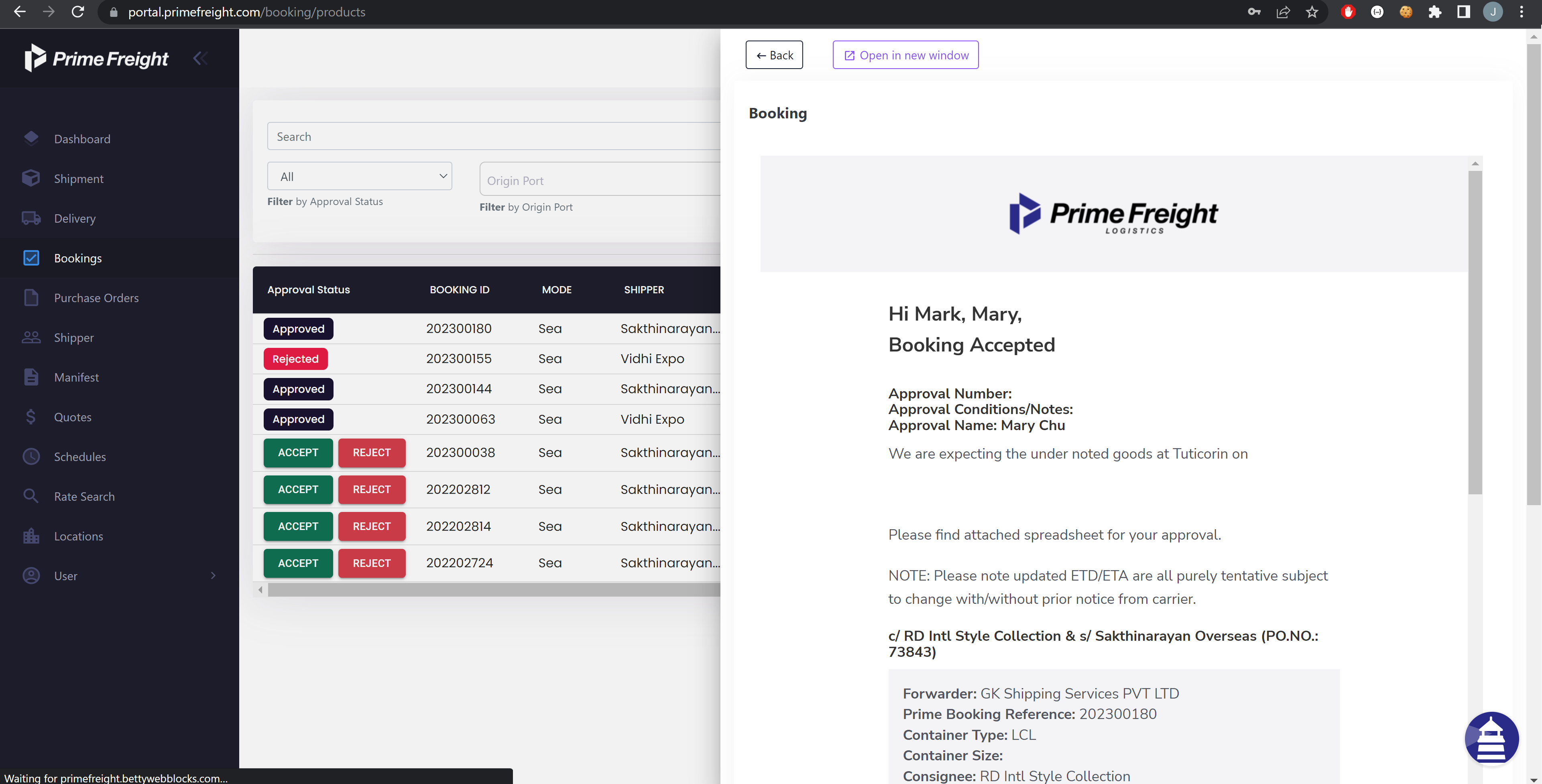The height and width of the screenshot is (784, 1542).
Task: Accept booking 202202812
Action: [x=298, y=489]
